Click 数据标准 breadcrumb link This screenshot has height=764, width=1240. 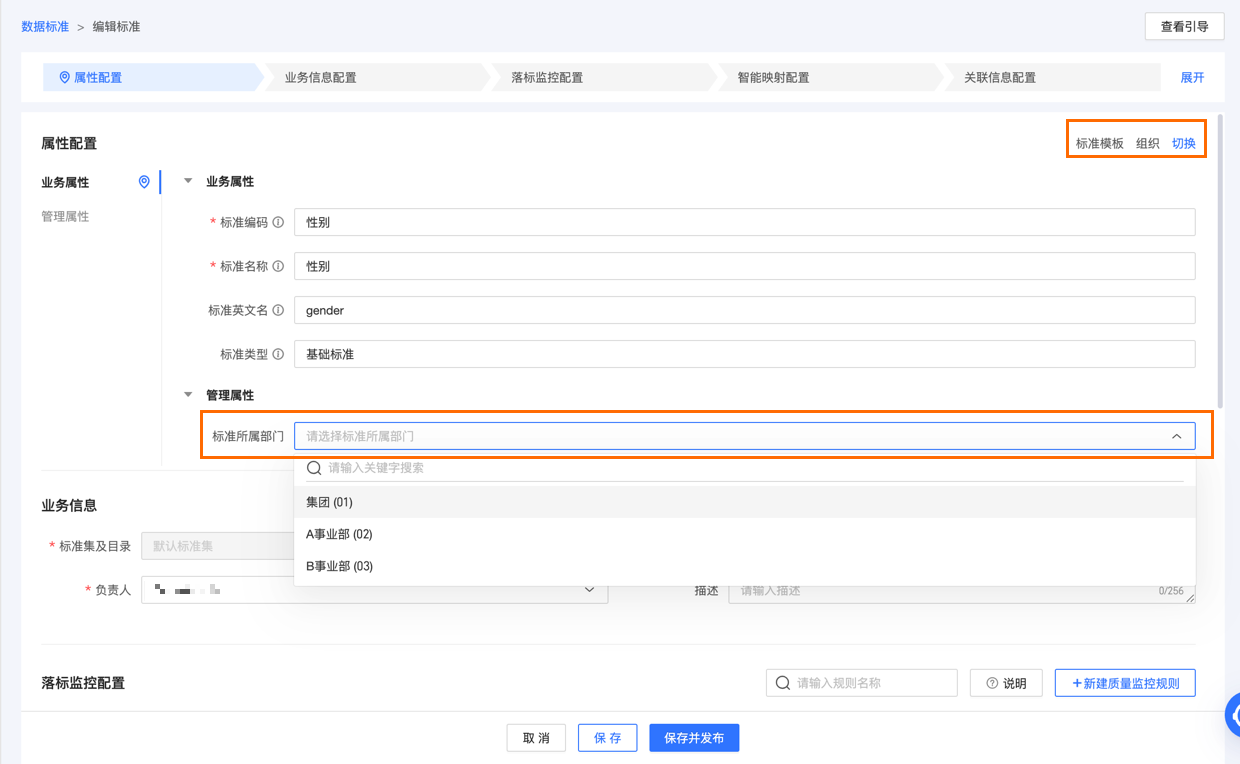pos(45,27)
